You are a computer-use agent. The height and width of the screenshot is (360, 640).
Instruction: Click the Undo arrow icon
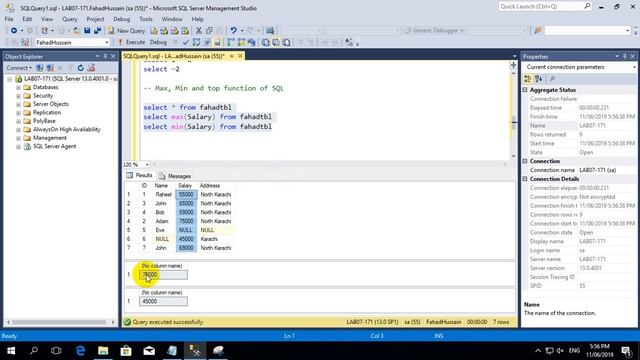(233, 31)
